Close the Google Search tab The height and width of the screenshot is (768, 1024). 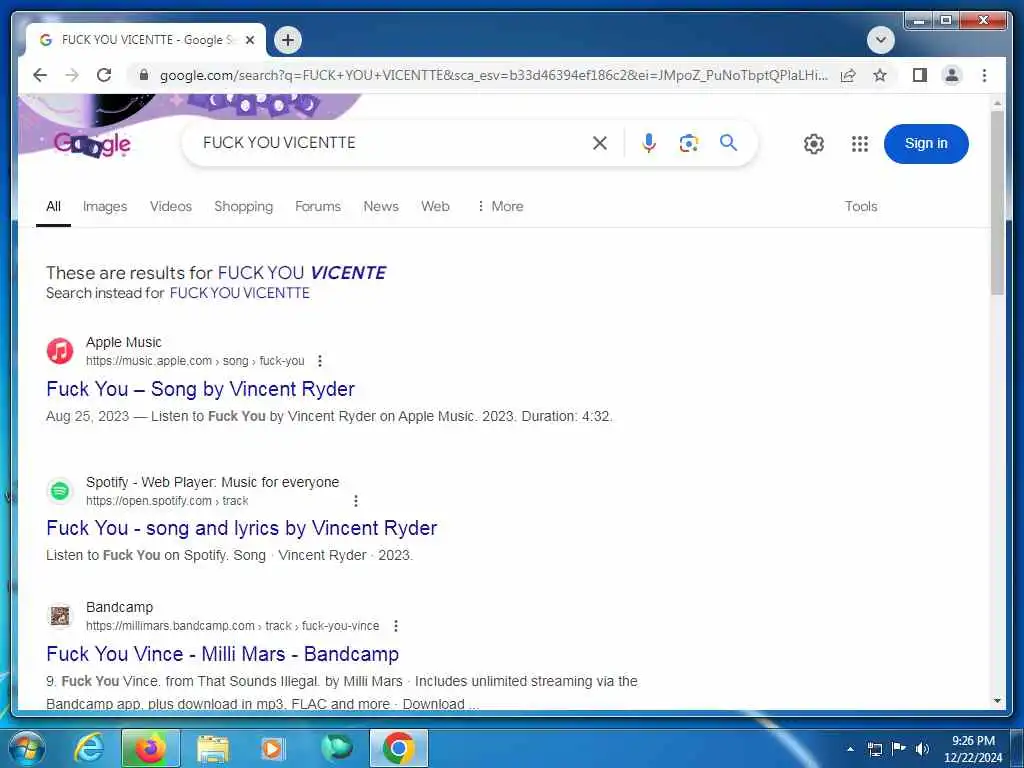249,40
